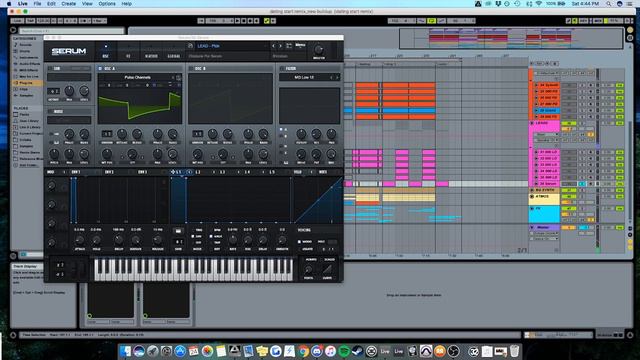
Task: Open Finder from the Dock
Action: click(125, 351)
